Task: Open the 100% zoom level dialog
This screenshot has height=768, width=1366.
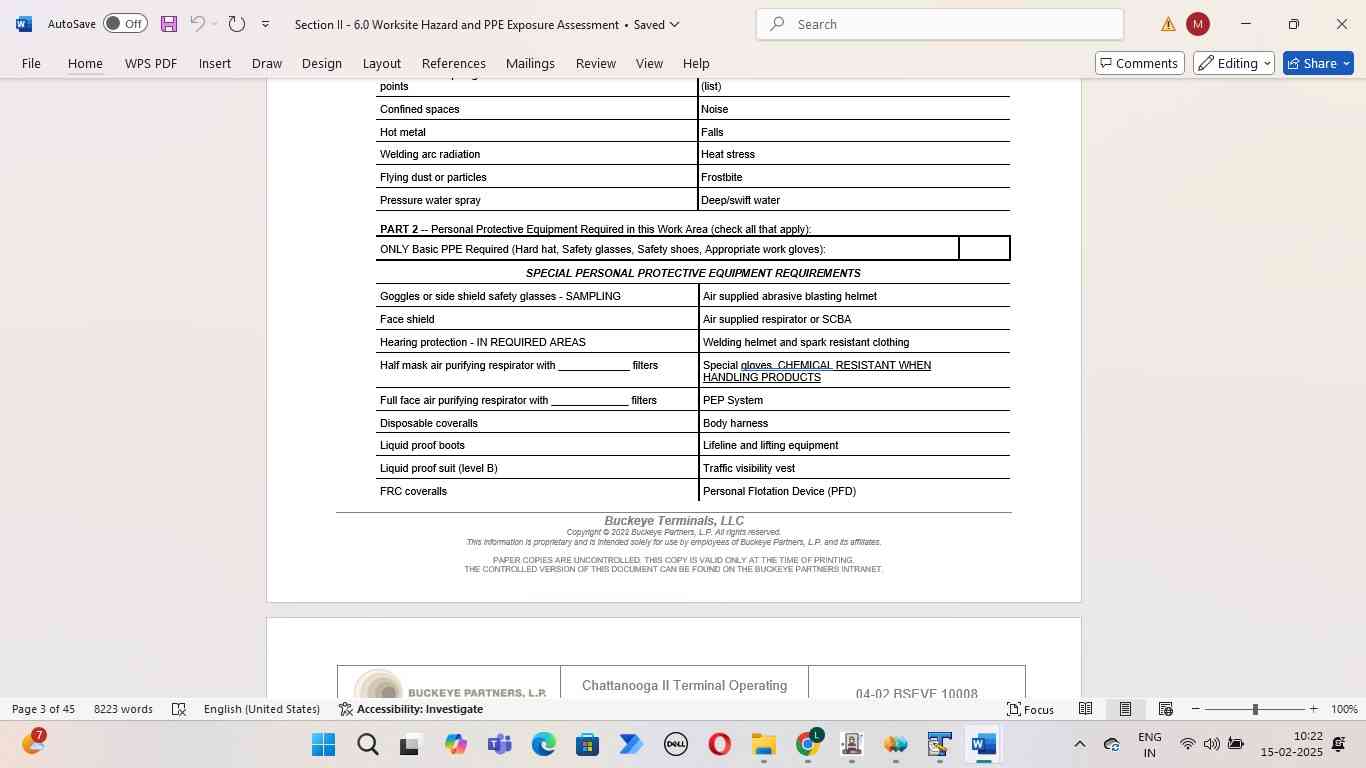Action: [1344, 709]
